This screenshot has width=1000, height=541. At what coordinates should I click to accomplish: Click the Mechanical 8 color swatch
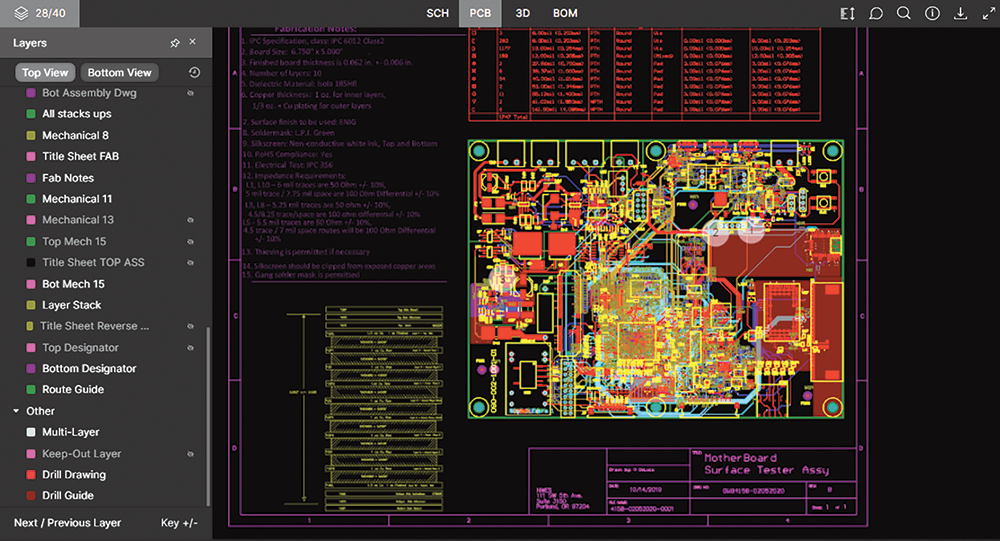click(x=31, y=135)
